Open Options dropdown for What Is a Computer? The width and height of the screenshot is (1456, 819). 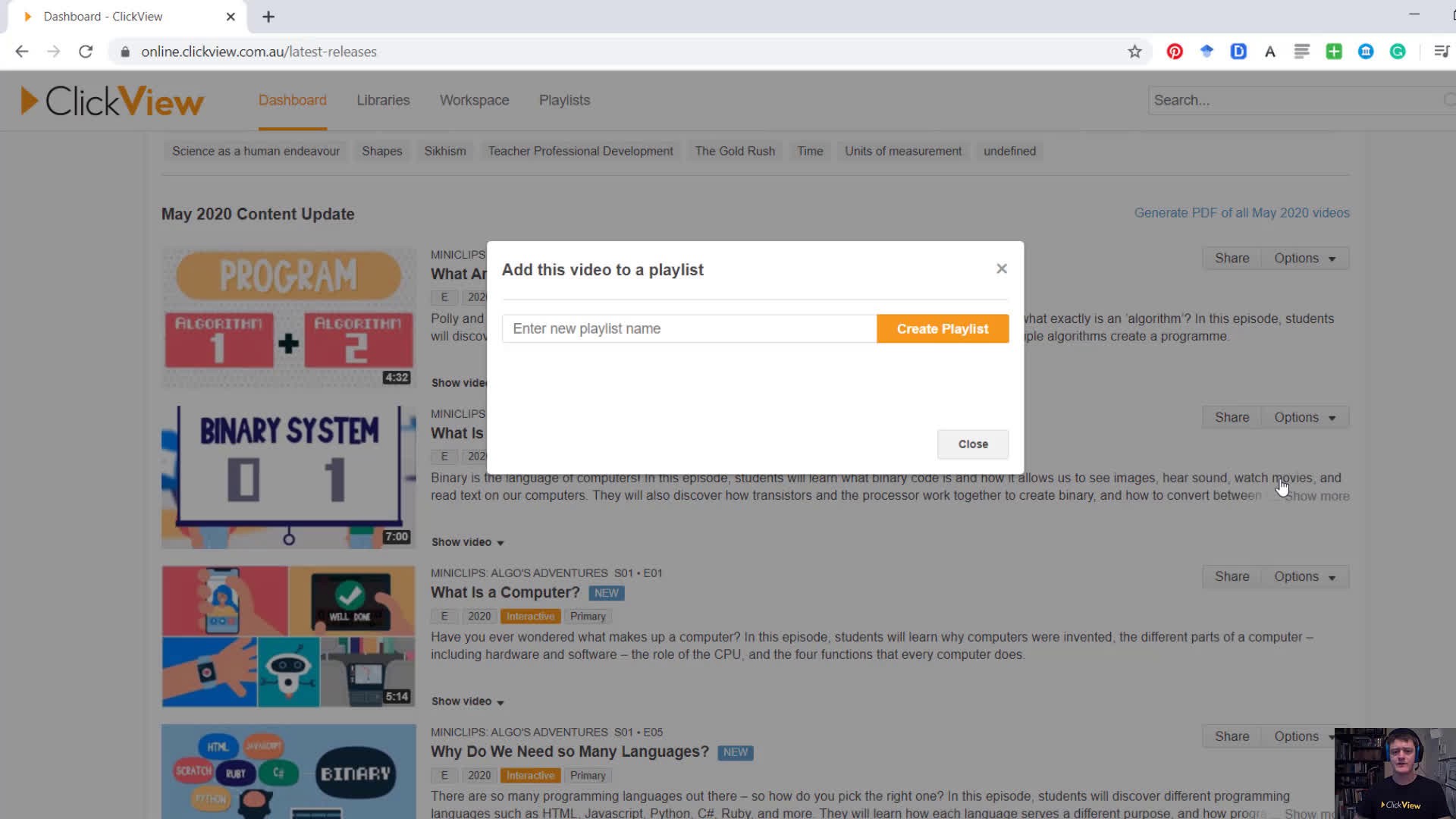point(1305,576)
